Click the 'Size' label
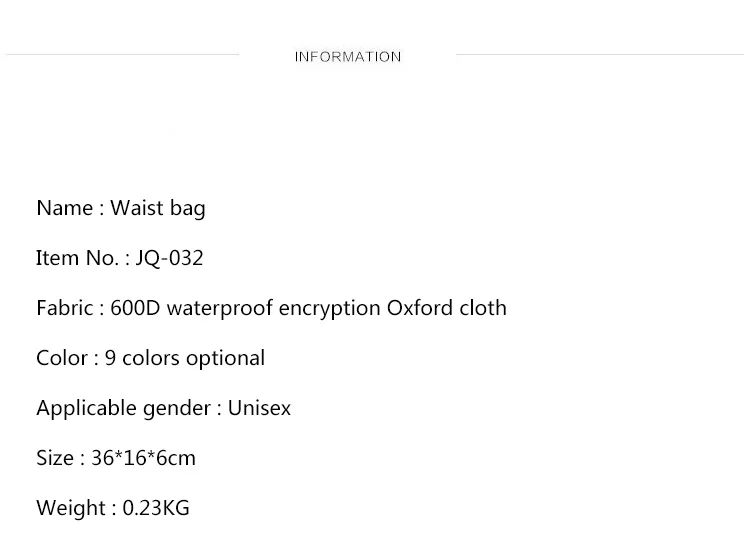The width and height of the screenshot is (750, 544). 55,458
